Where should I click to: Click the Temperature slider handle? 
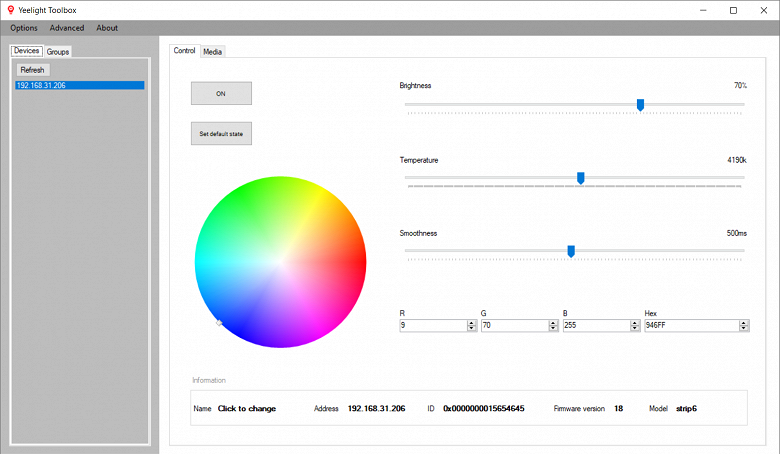(x=581, y=178)
